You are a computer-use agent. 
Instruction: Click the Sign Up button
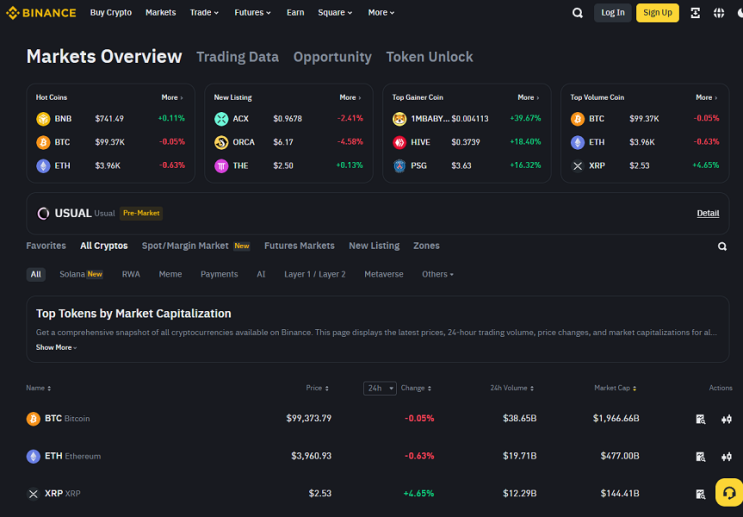657,13
